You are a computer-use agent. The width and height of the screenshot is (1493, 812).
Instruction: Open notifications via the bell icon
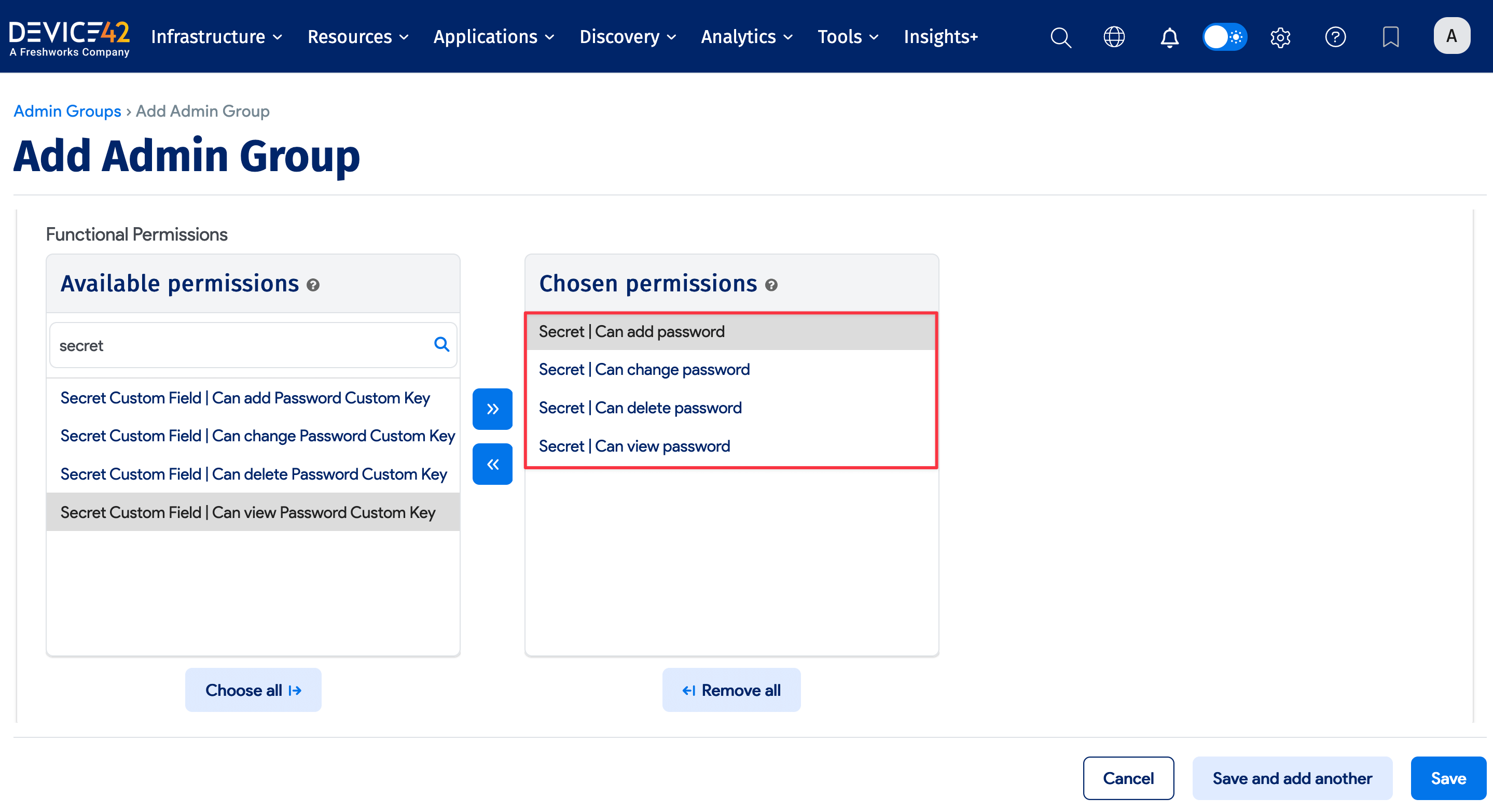[1169, 36]
